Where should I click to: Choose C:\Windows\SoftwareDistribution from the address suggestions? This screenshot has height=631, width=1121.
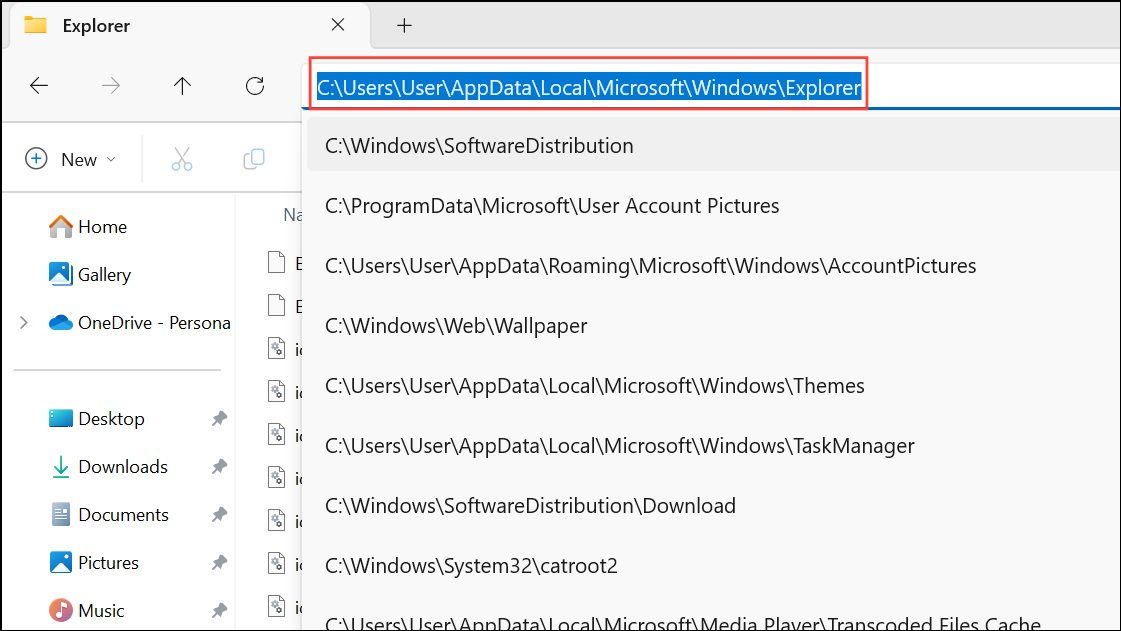pyautogui.click(x=479, y=145)
